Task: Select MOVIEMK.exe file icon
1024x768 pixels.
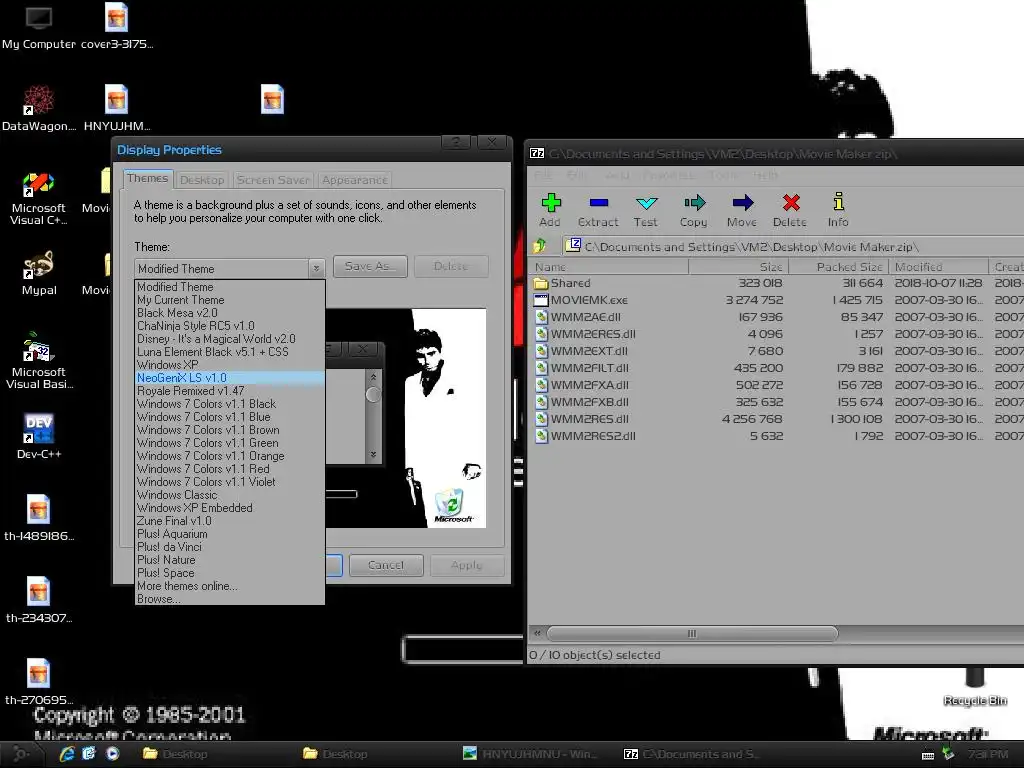Action: 541,300
